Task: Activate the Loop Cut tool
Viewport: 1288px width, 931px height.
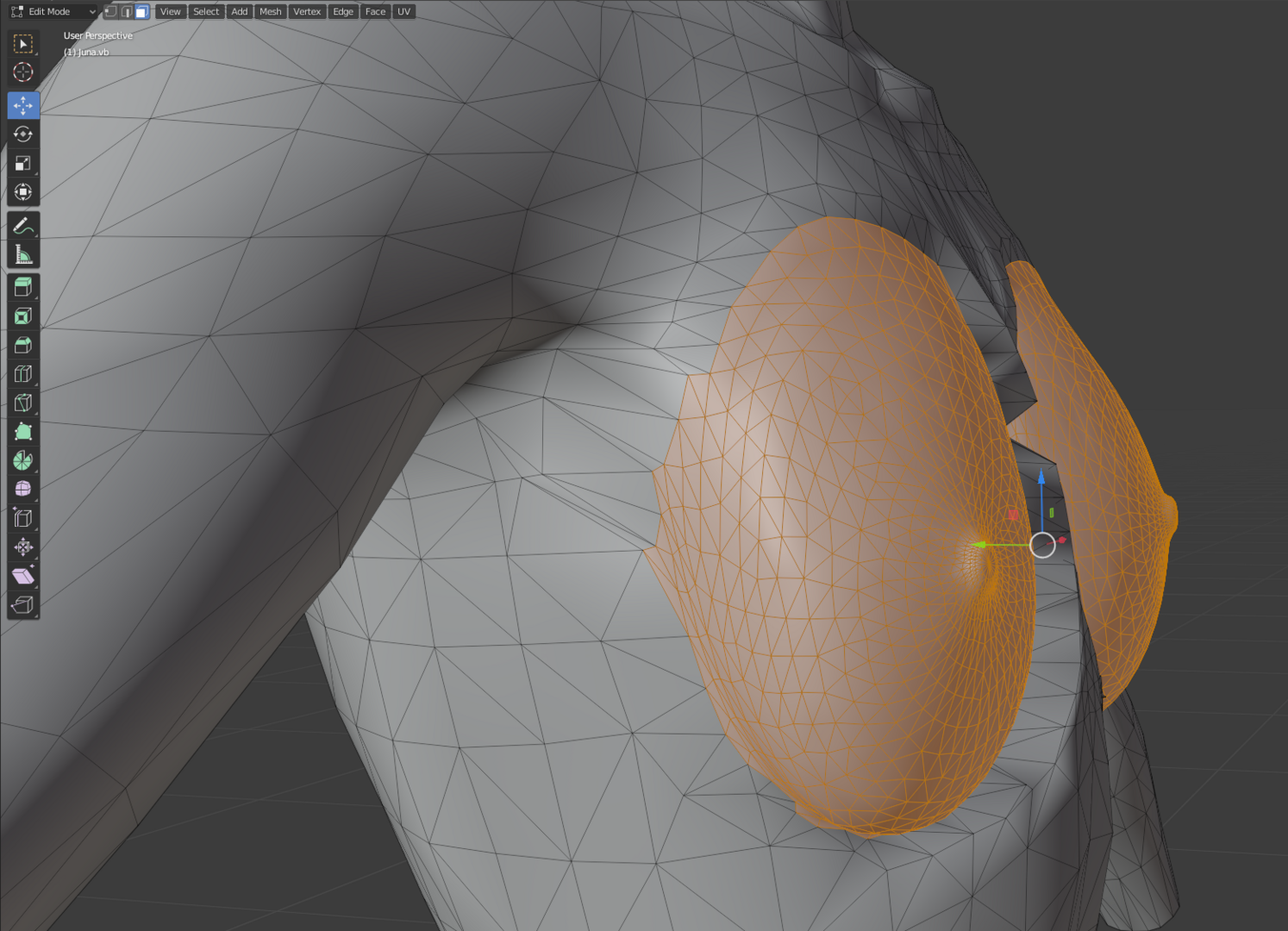Action: point(23,373)
